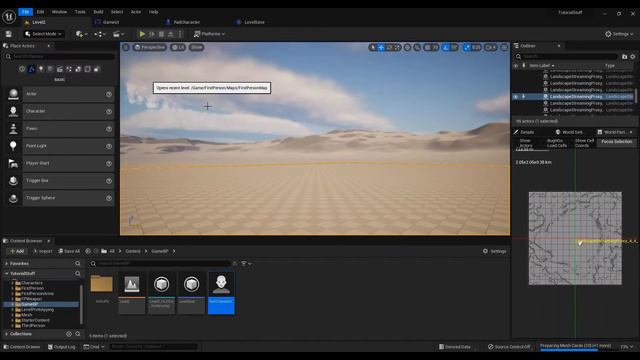Close the Place Actors panel tab
Viewport: 640px width, 360px height.
click(49, 46)
